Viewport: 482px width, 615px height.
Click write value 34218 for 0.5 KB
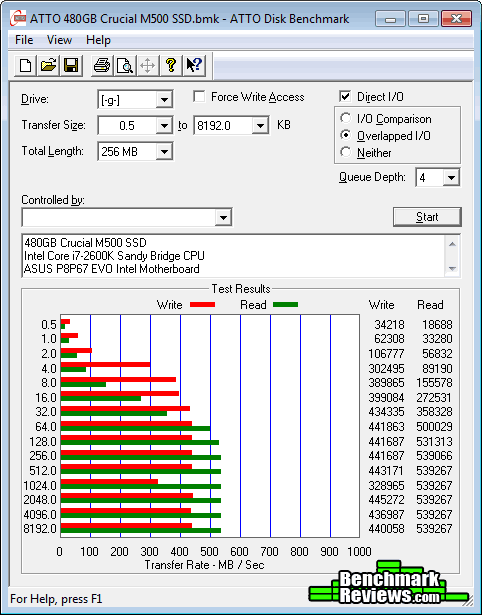tap(389, 325)
